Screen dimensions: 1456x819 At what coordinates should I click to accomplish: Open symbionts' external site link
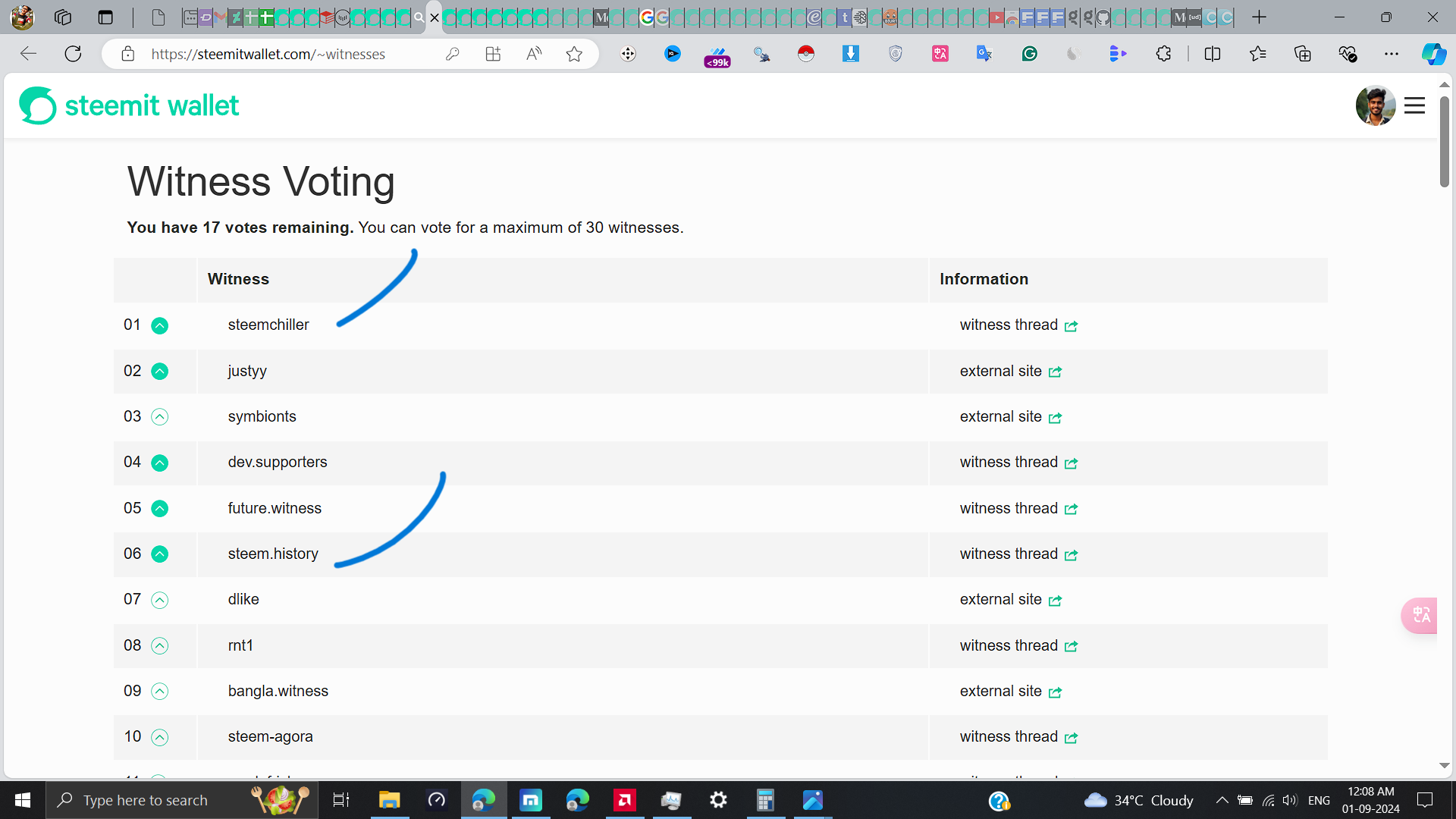1010,417
